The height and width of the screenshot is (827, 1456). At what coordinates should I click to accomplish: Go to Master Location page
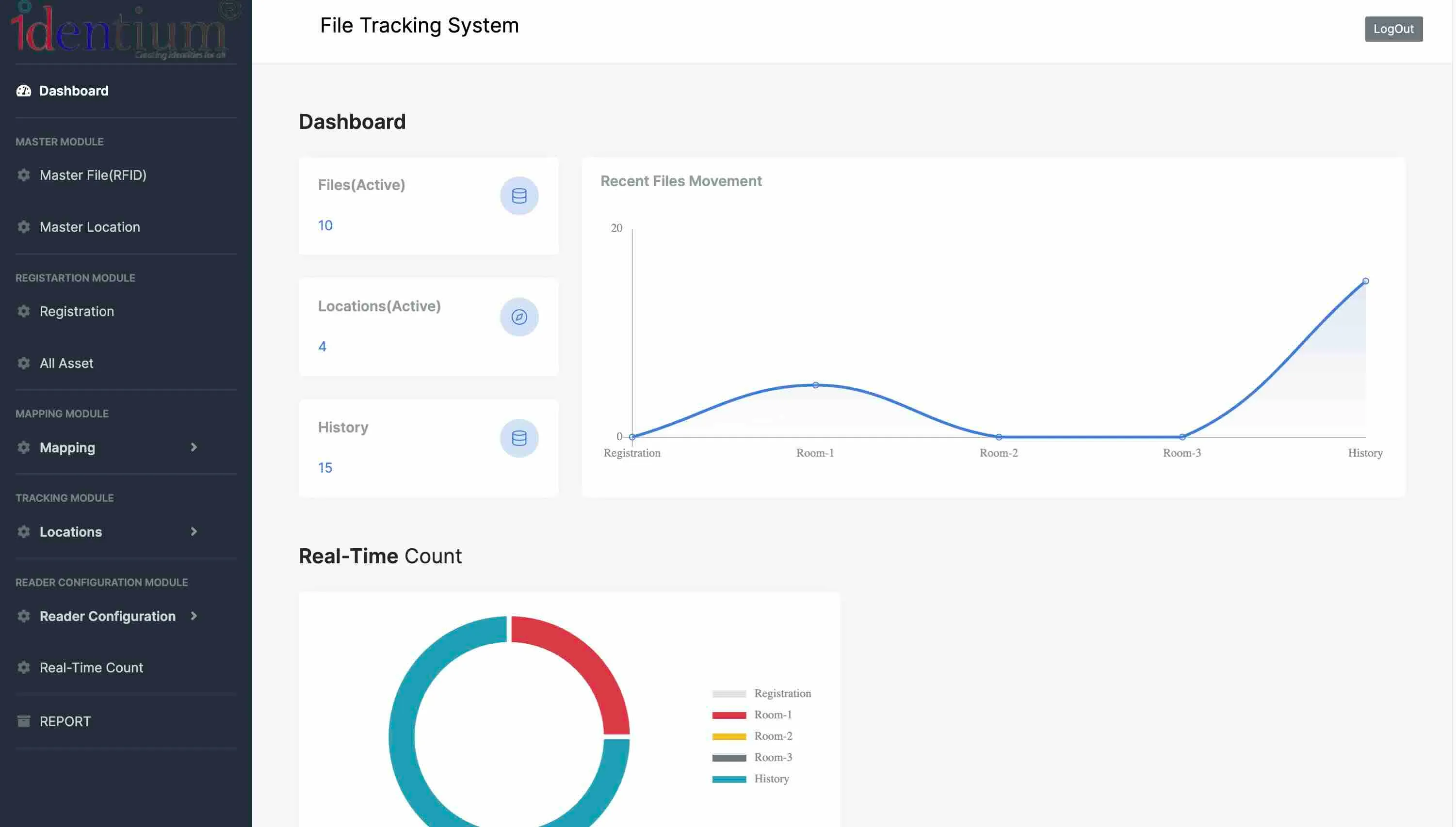(90, 227)
